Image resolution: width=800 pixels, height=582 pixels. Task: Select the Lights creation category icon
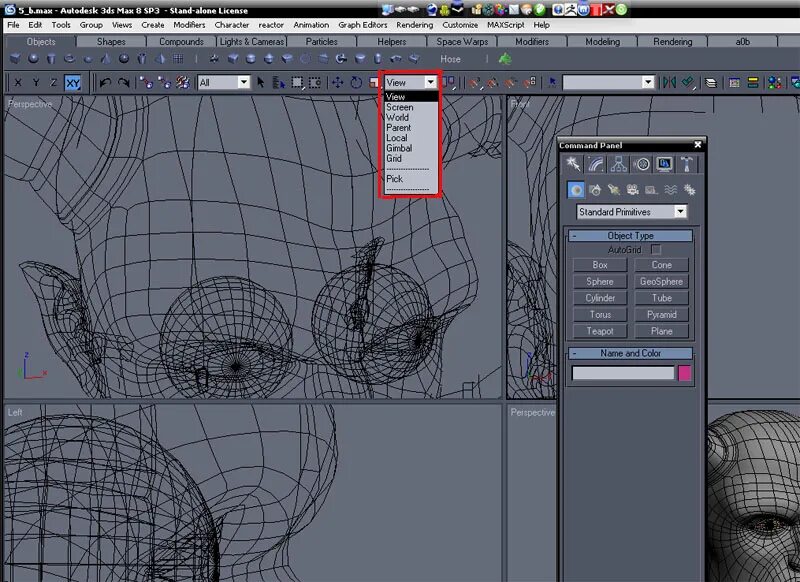[613, 189]
